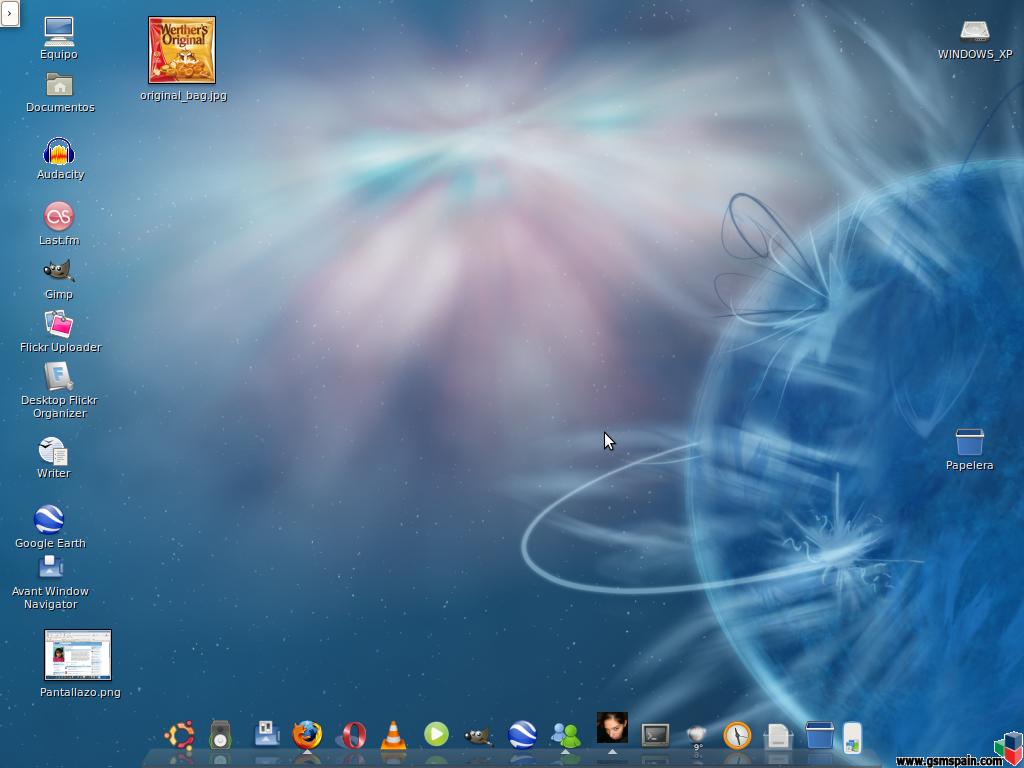Select the 'Avant Window Navigator' label text
The height and width of the screenshot is (768, 1024).
point(50,598)
